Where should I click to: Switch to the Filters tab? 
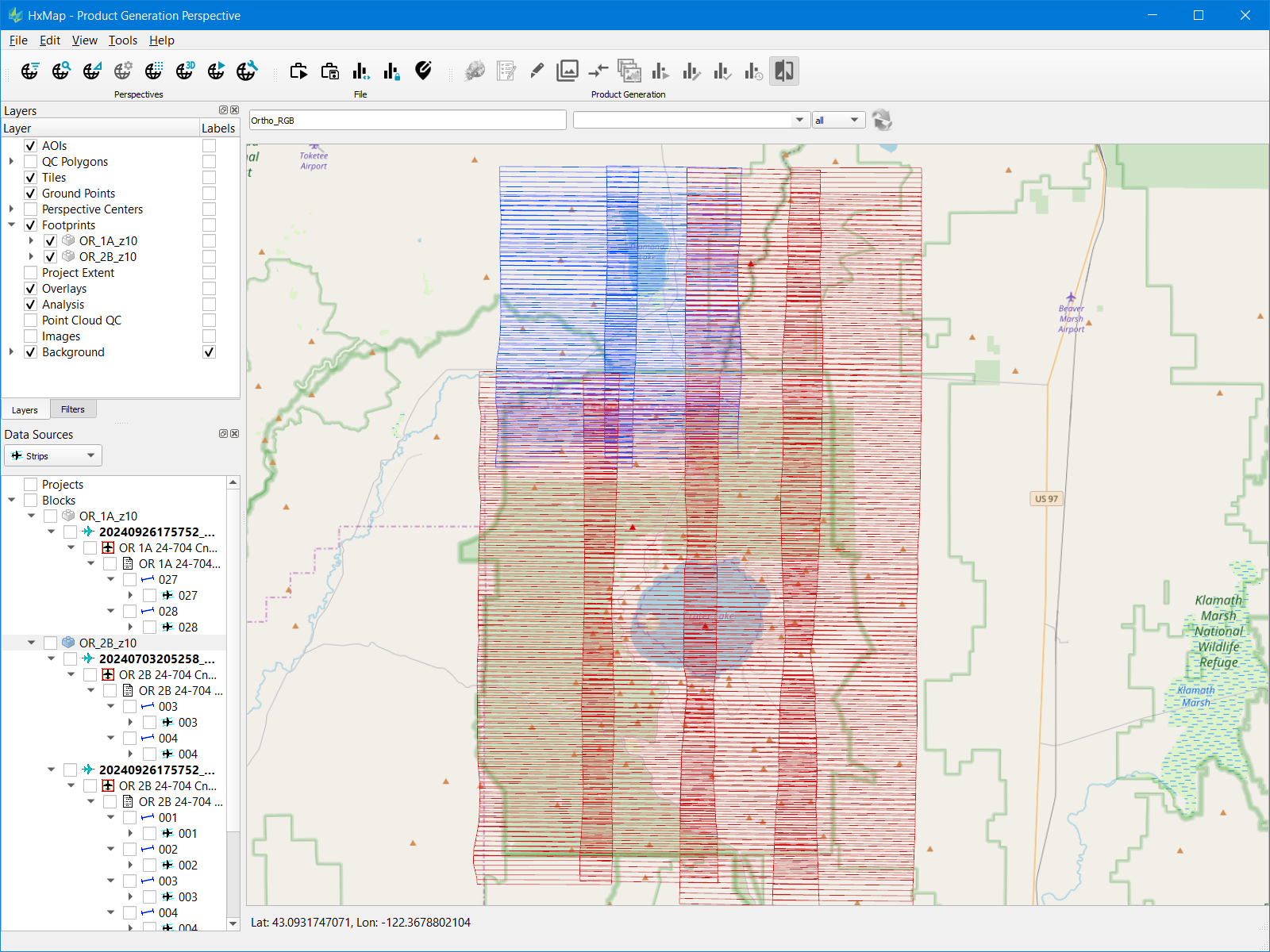click(72, 409)
